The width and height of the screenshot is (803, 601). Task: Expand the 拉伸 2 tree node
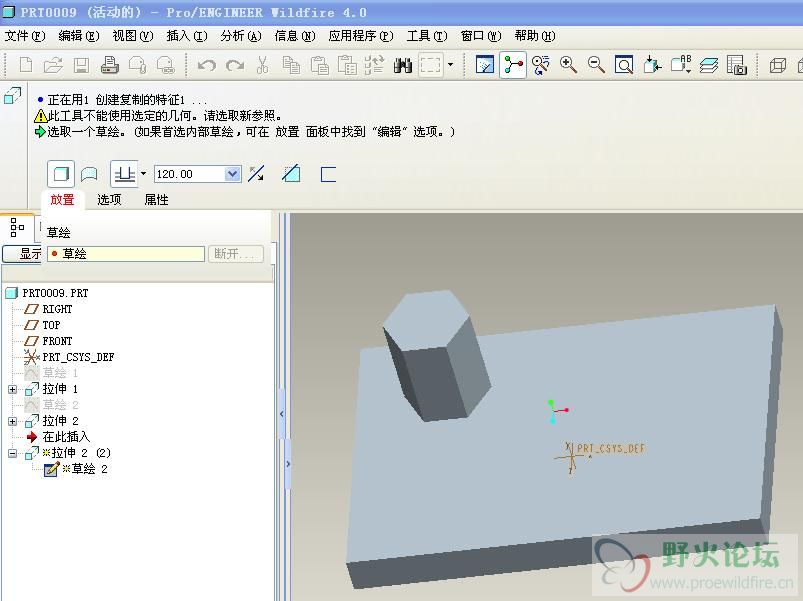click(x=12, y=421)
